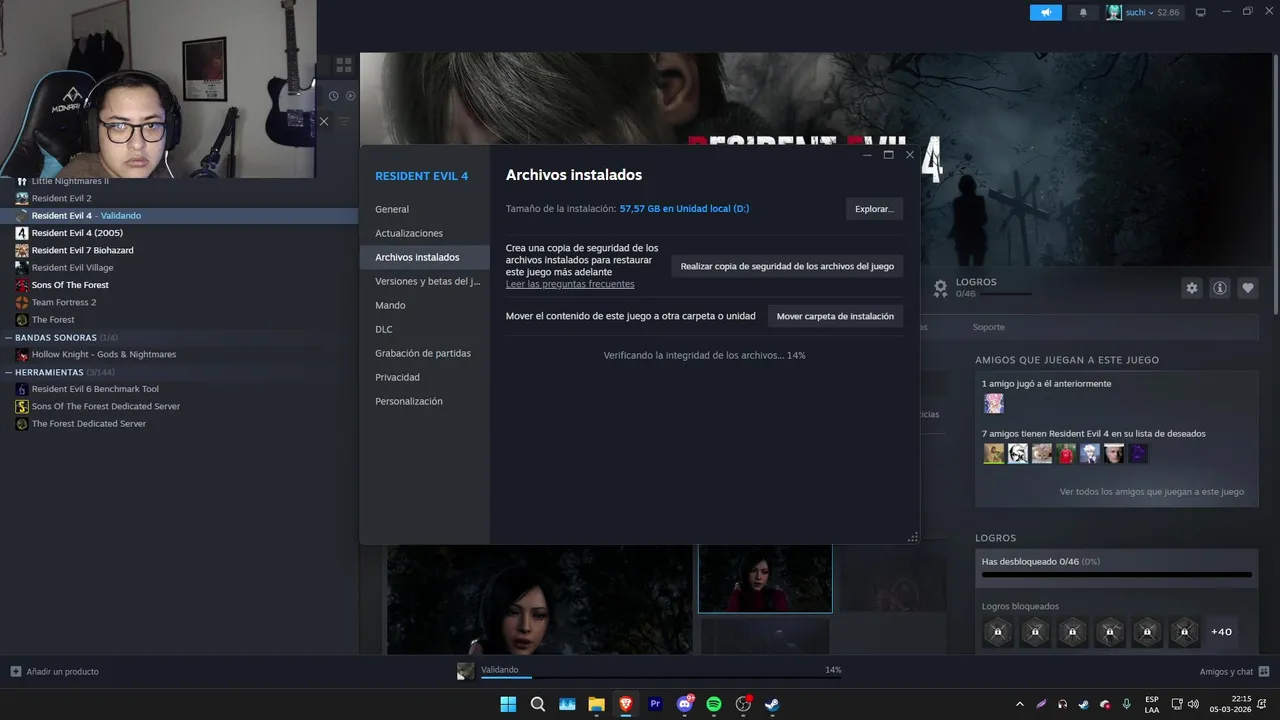
Task: Open Discord from taskbar
Action: (x=685, y=704)
